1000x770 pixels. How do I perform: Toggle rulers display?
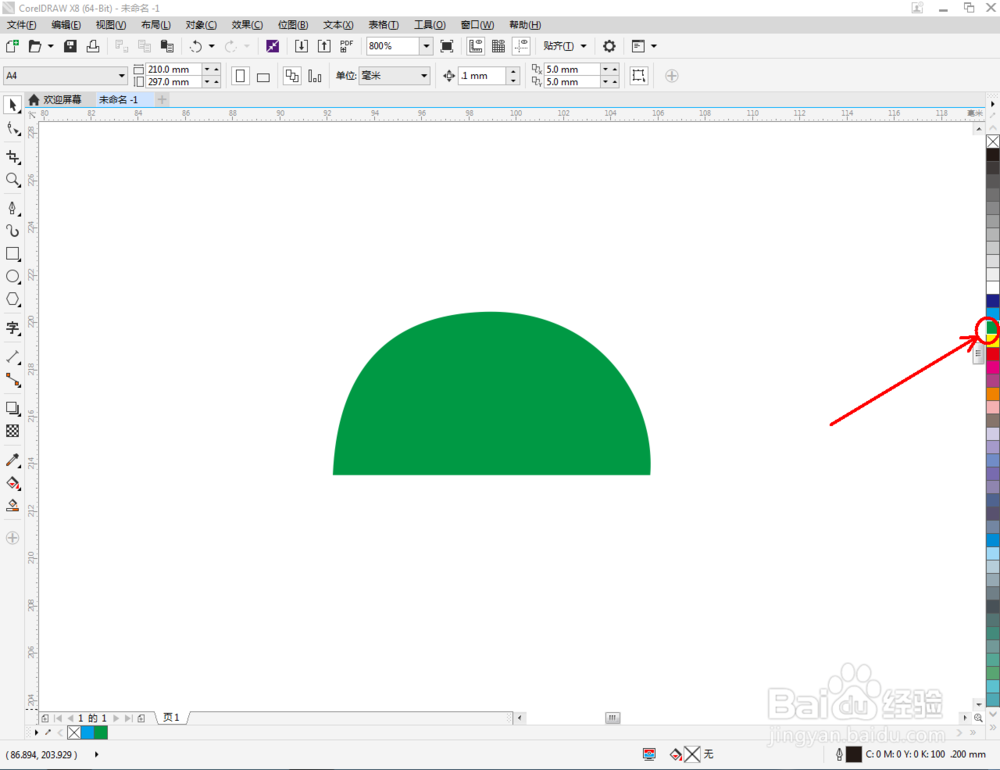[x=475, y=46]
